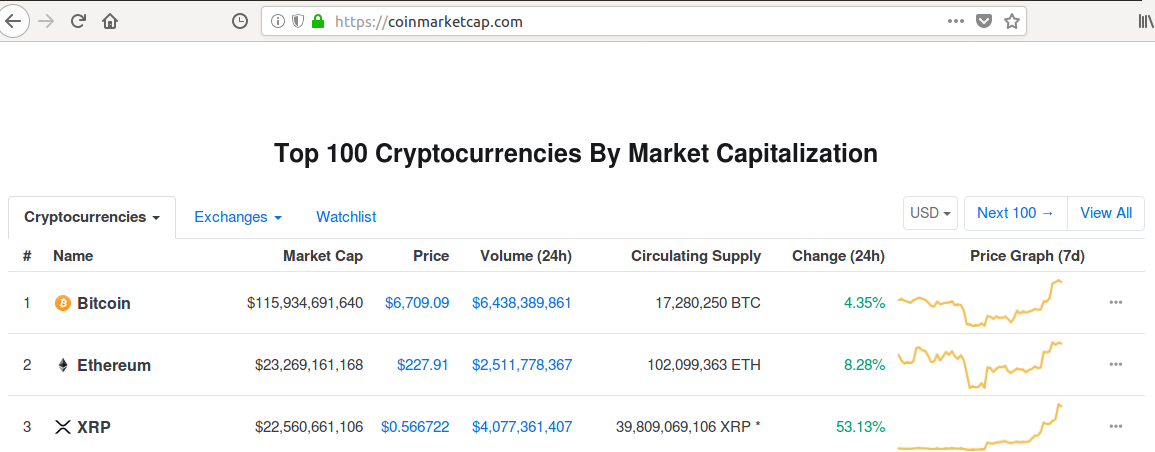Go to Next 100 cryptocurrencies

pos(1016,213)
